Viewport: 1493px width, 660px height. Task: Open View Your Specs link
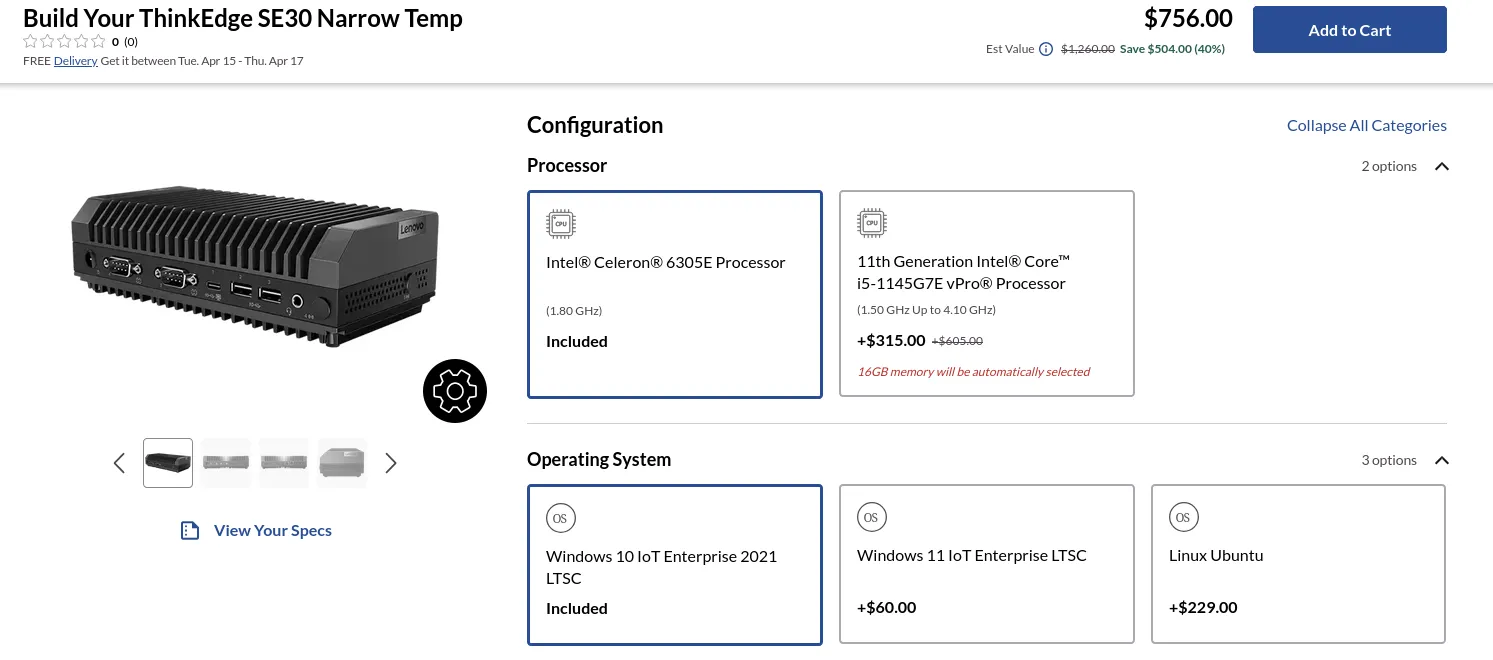[273, 530]
